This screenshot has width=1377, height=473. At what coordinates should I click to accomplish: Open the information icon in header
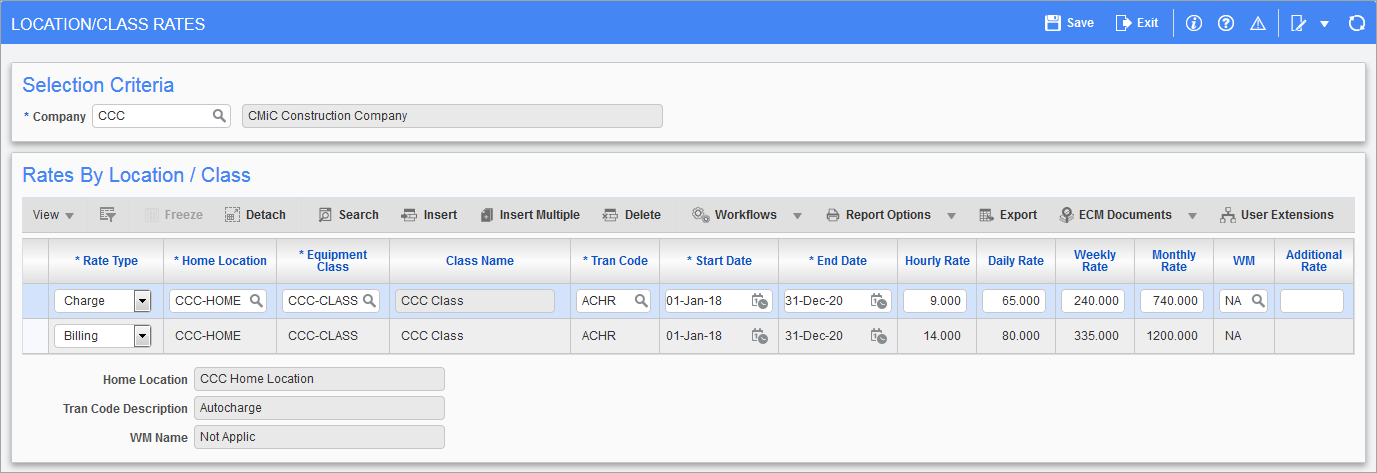pos(1193,23)
